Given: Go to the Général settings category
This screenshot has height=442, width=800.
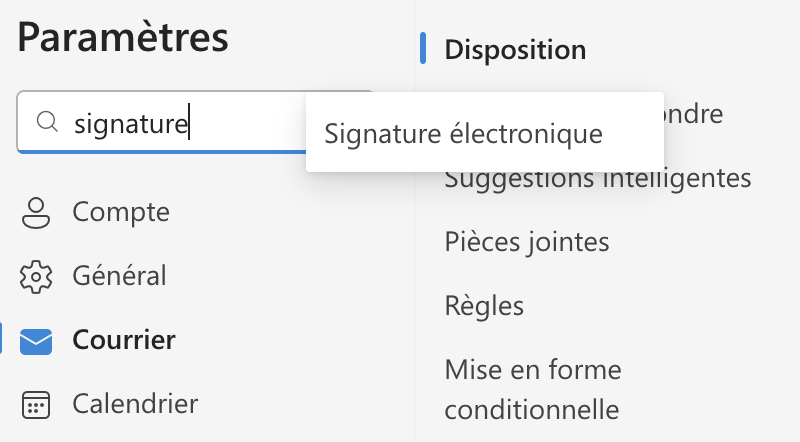Looking at the screenshot, I should [119, 275].
